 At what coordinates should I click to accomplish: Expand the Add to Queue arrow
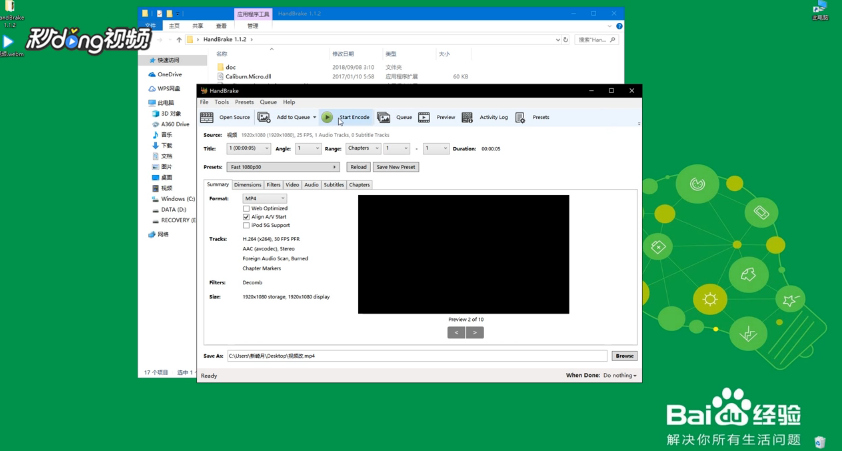click(x=314, y=117)
